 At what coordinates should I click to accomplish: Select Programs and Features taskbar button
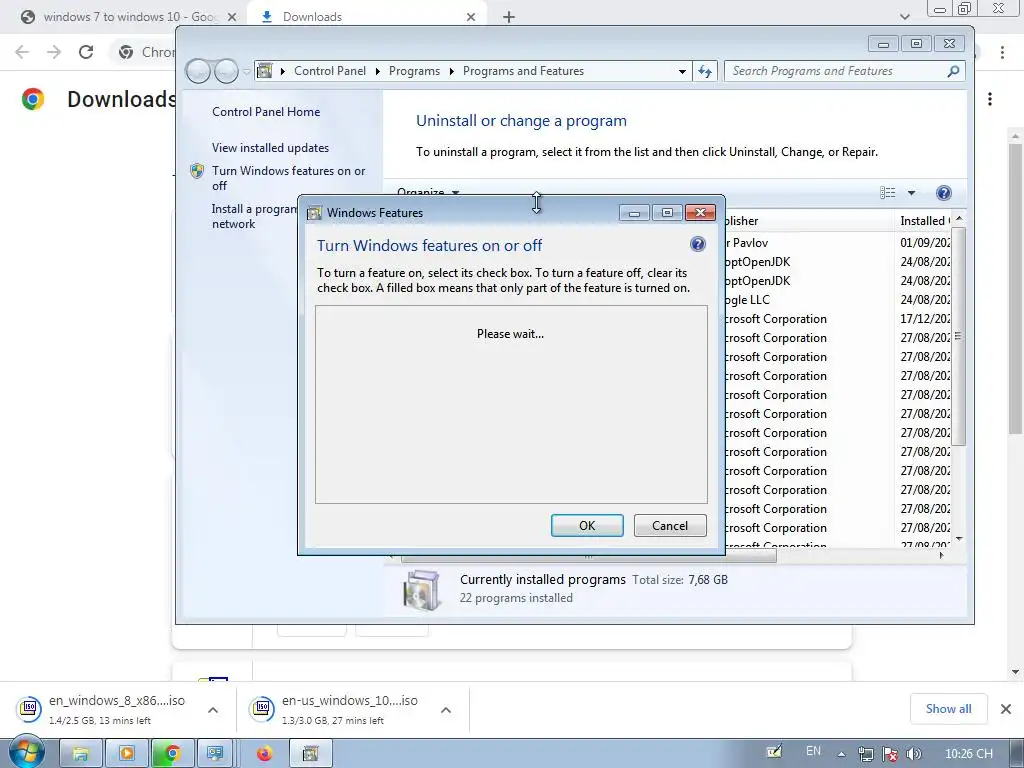(311, 754)
